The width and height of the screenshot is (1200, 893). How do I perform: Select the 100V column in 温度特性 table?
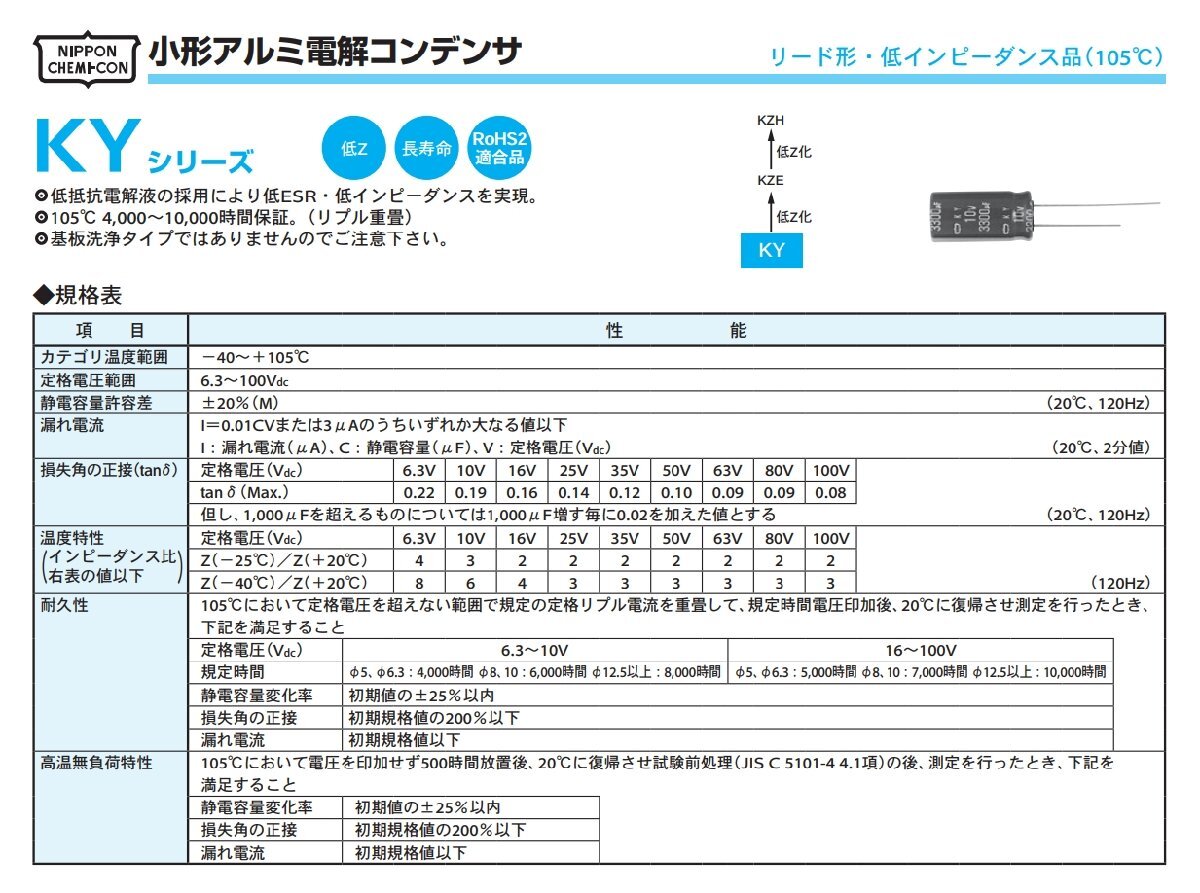point(832,538)
